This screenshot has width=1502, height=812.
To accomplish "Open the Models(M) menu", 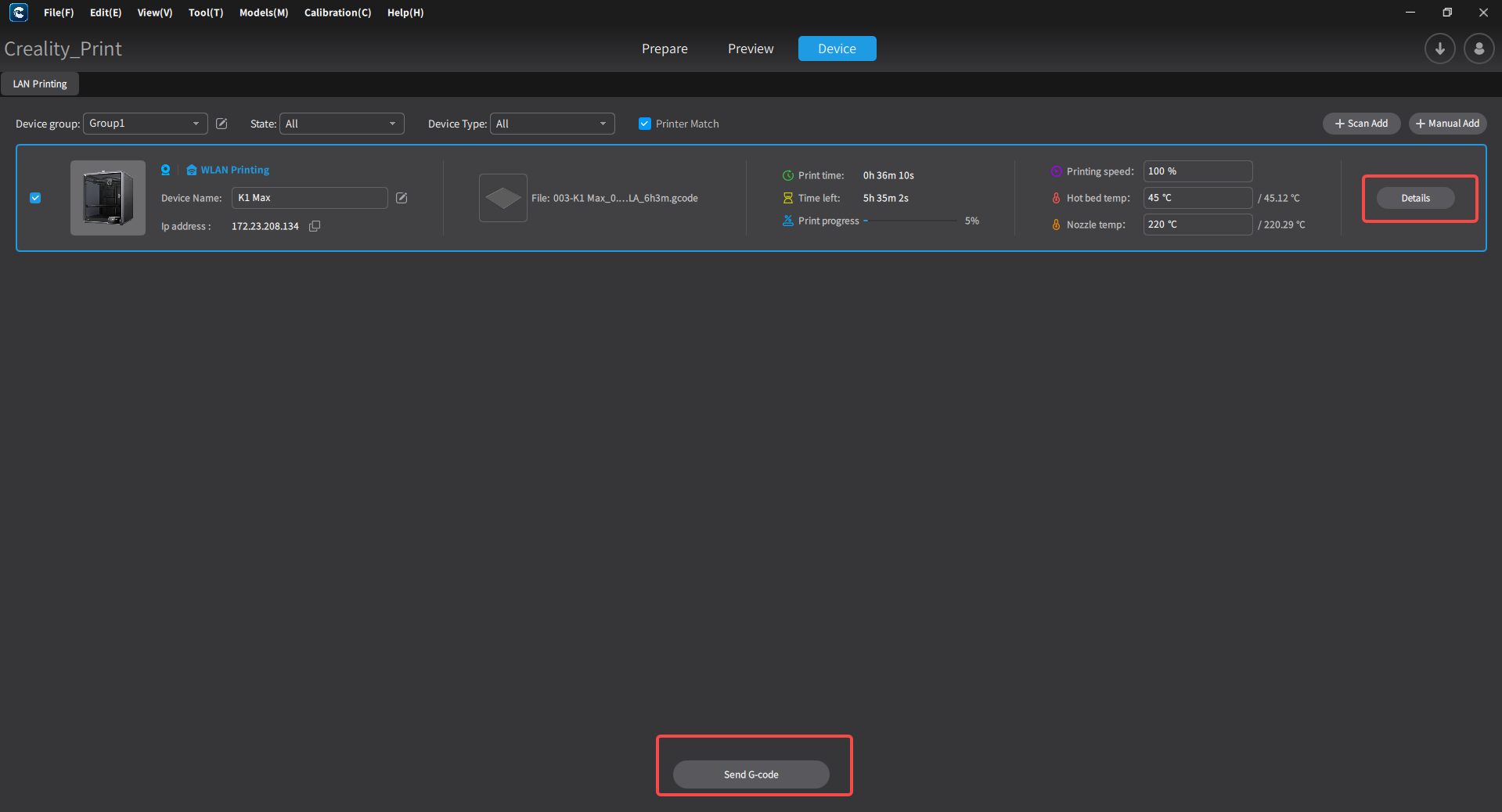I will [264, 13].
